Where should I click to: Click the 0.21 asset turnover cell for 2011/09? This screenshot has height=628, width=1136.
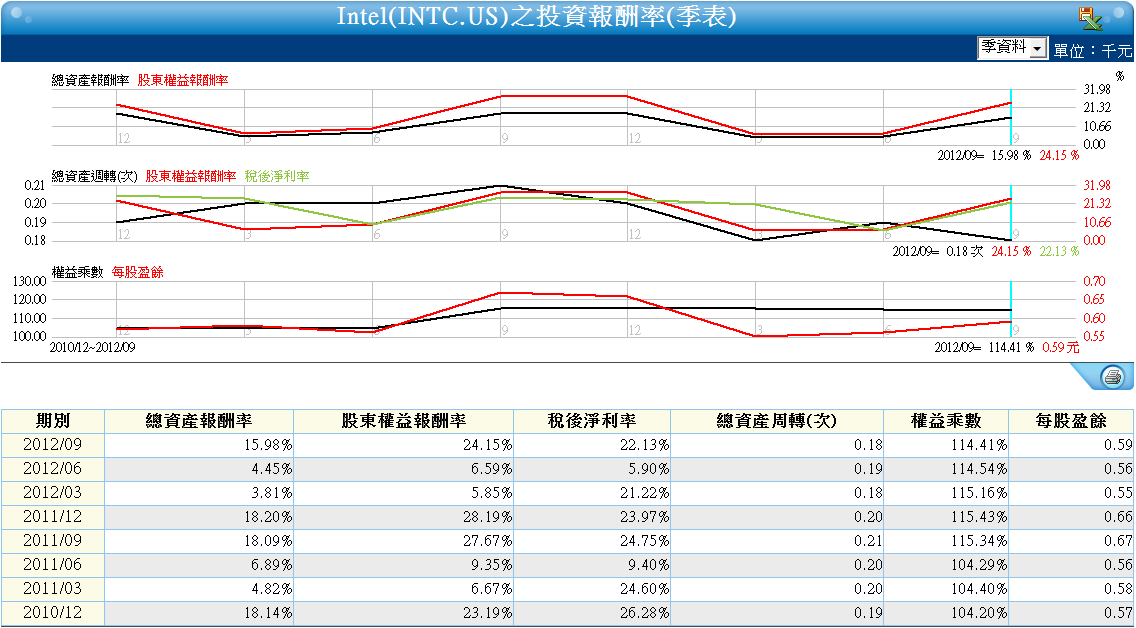tap(777, 541)
